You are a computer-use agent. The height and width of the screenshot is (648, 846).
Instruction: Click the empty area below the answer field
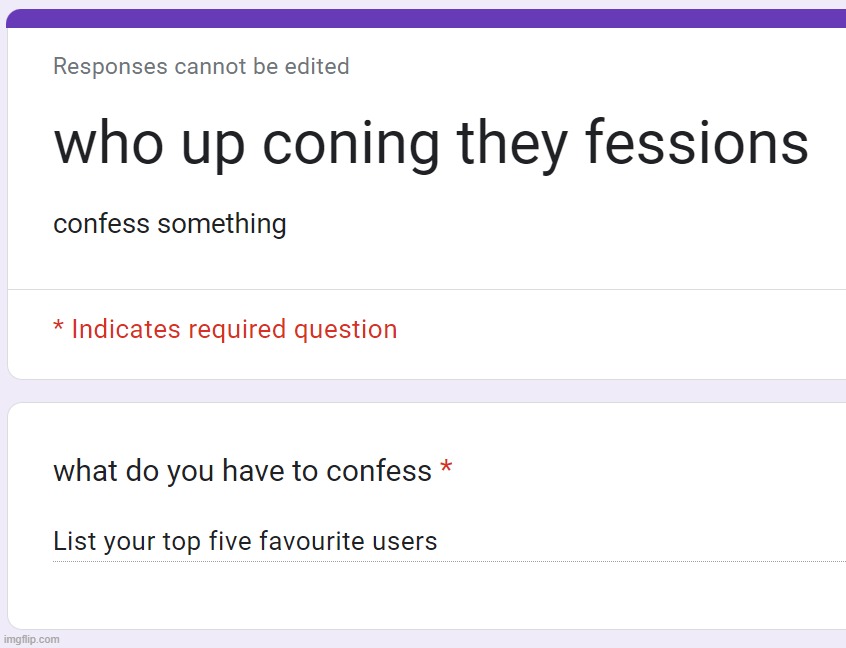click(426, 596)
